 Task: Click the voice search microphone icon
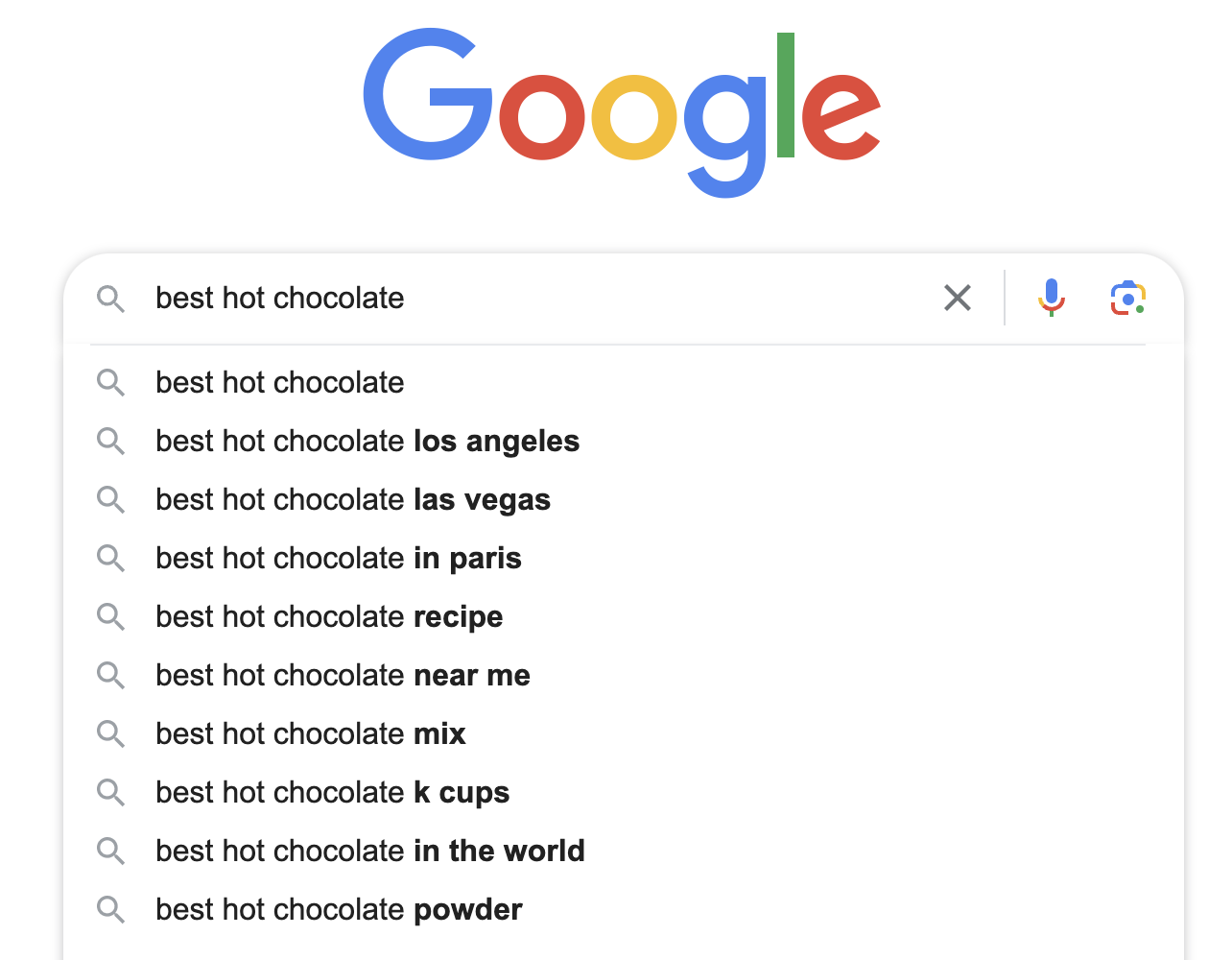click(x=1052, y=298)
